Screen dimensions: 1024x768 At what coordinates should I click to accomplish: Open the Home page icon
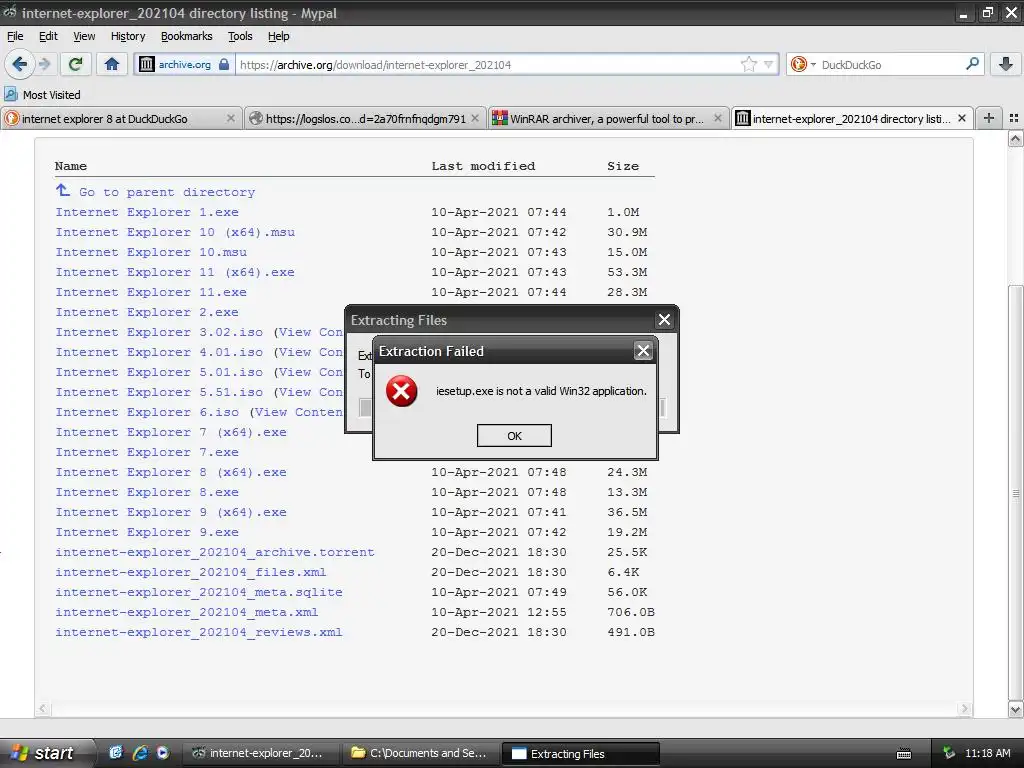coord(112,64)
